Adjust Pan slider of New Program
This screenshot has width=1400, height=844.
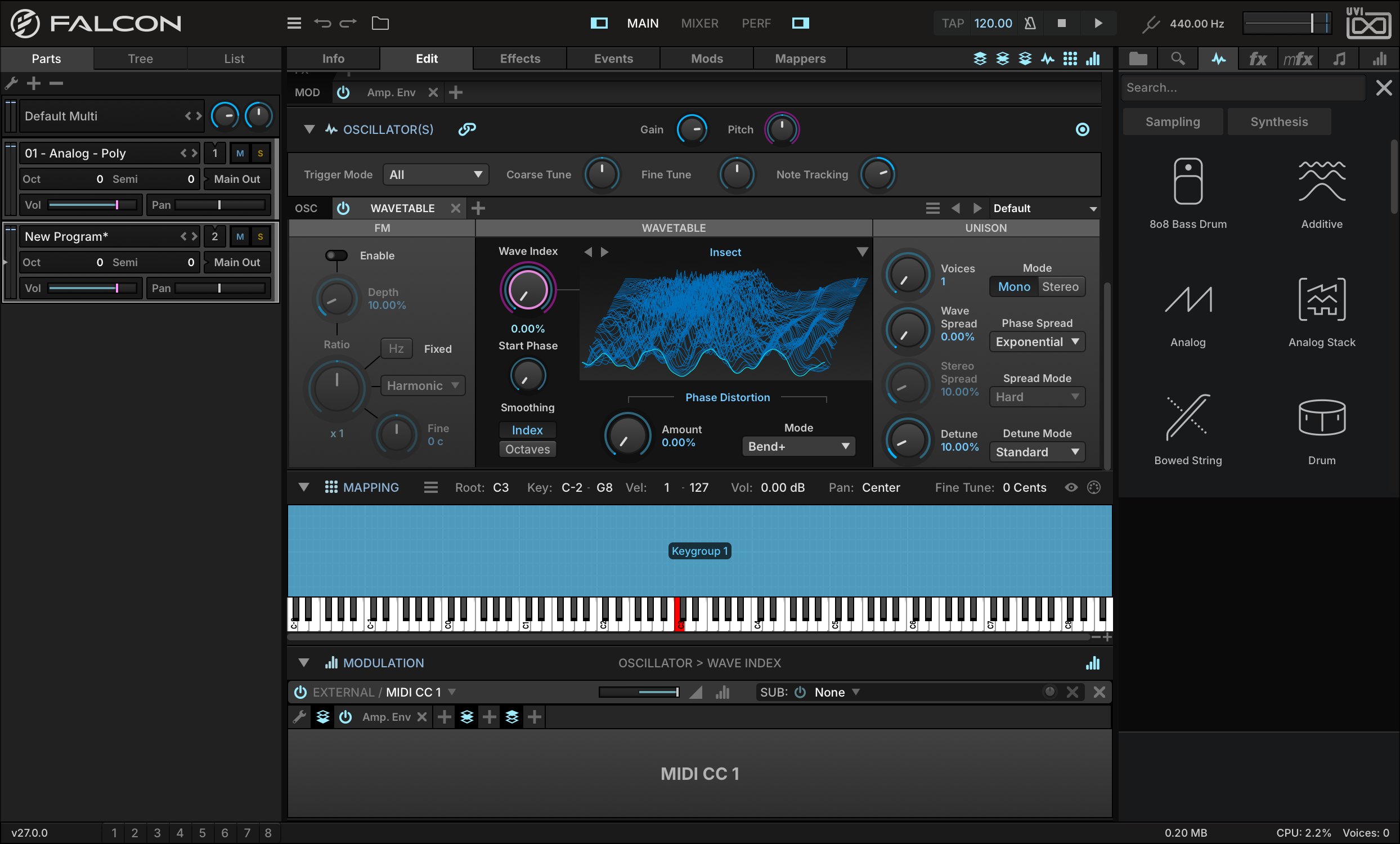[220, 289]
